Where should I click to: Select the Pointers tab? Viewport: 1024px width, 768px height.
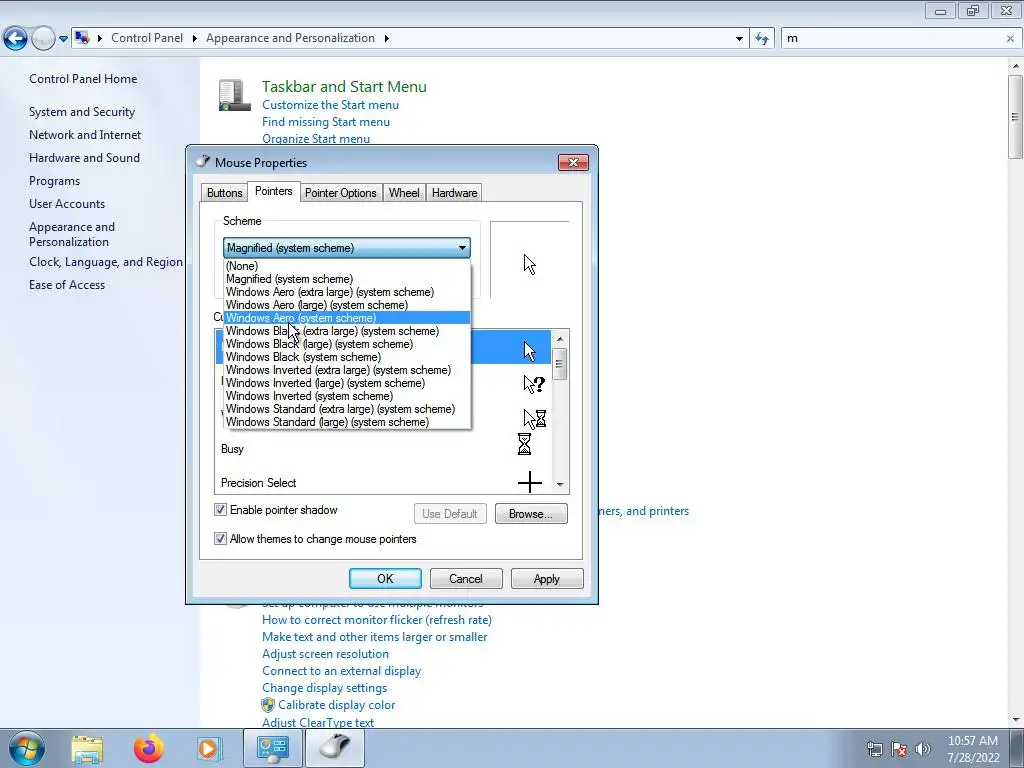274,191
